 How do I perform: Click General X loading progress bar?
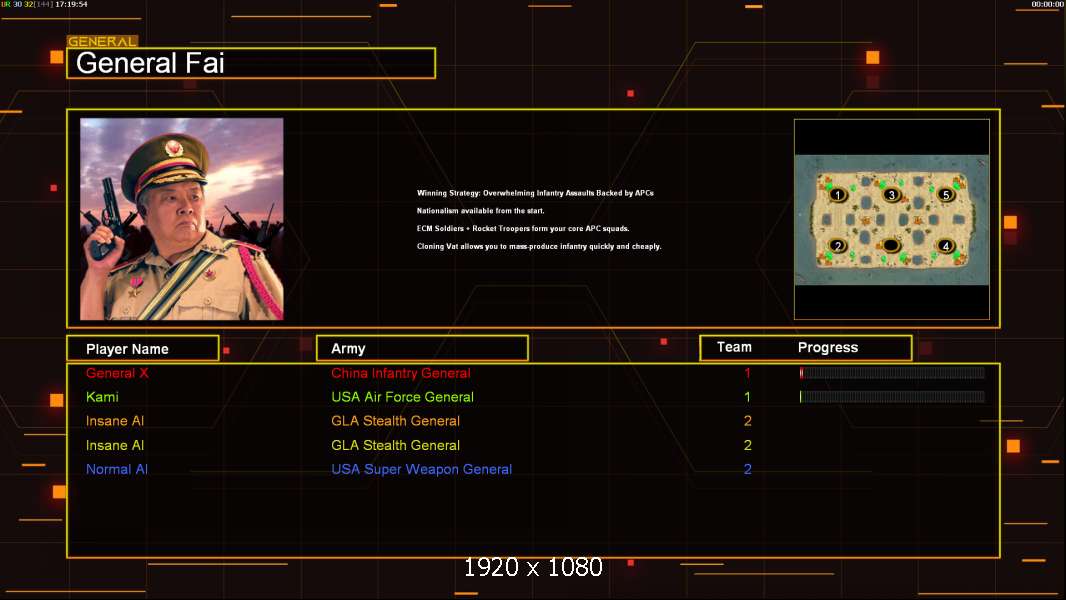tap(892, 373)
